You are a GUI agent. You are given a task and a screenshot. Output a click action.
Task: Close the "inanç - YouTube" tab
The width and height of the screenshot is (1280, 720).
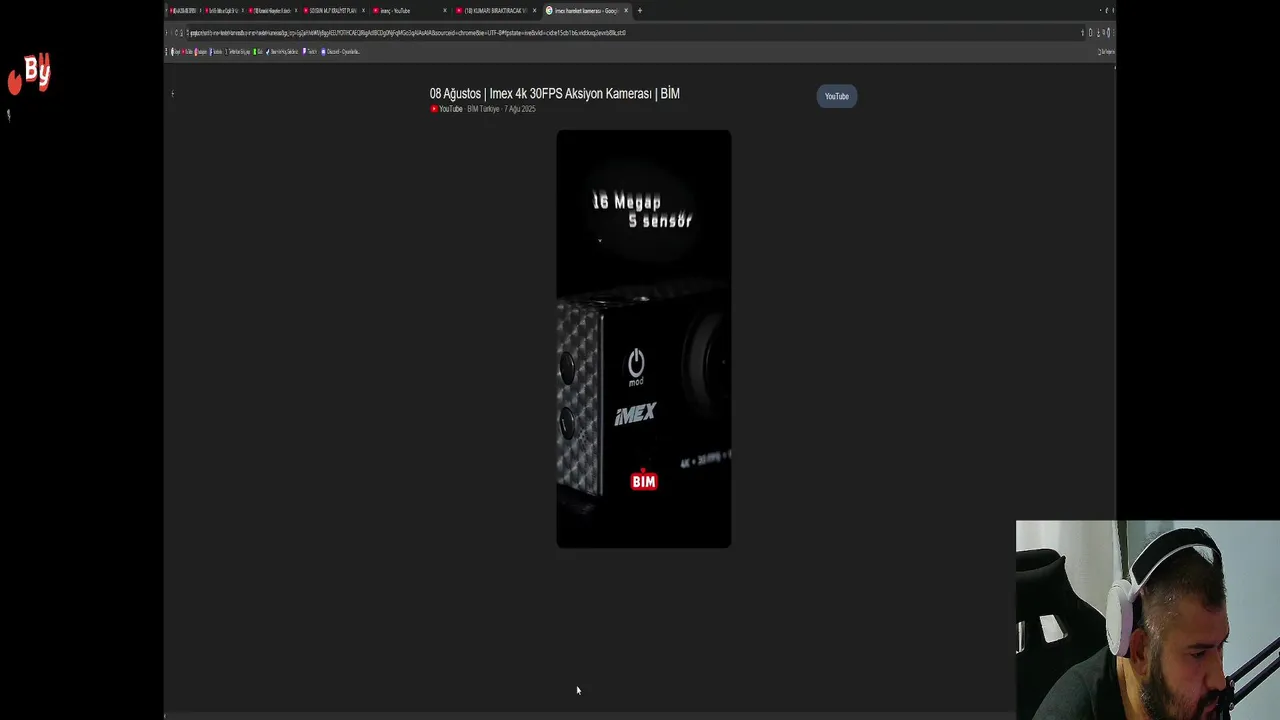pos(445,11)
